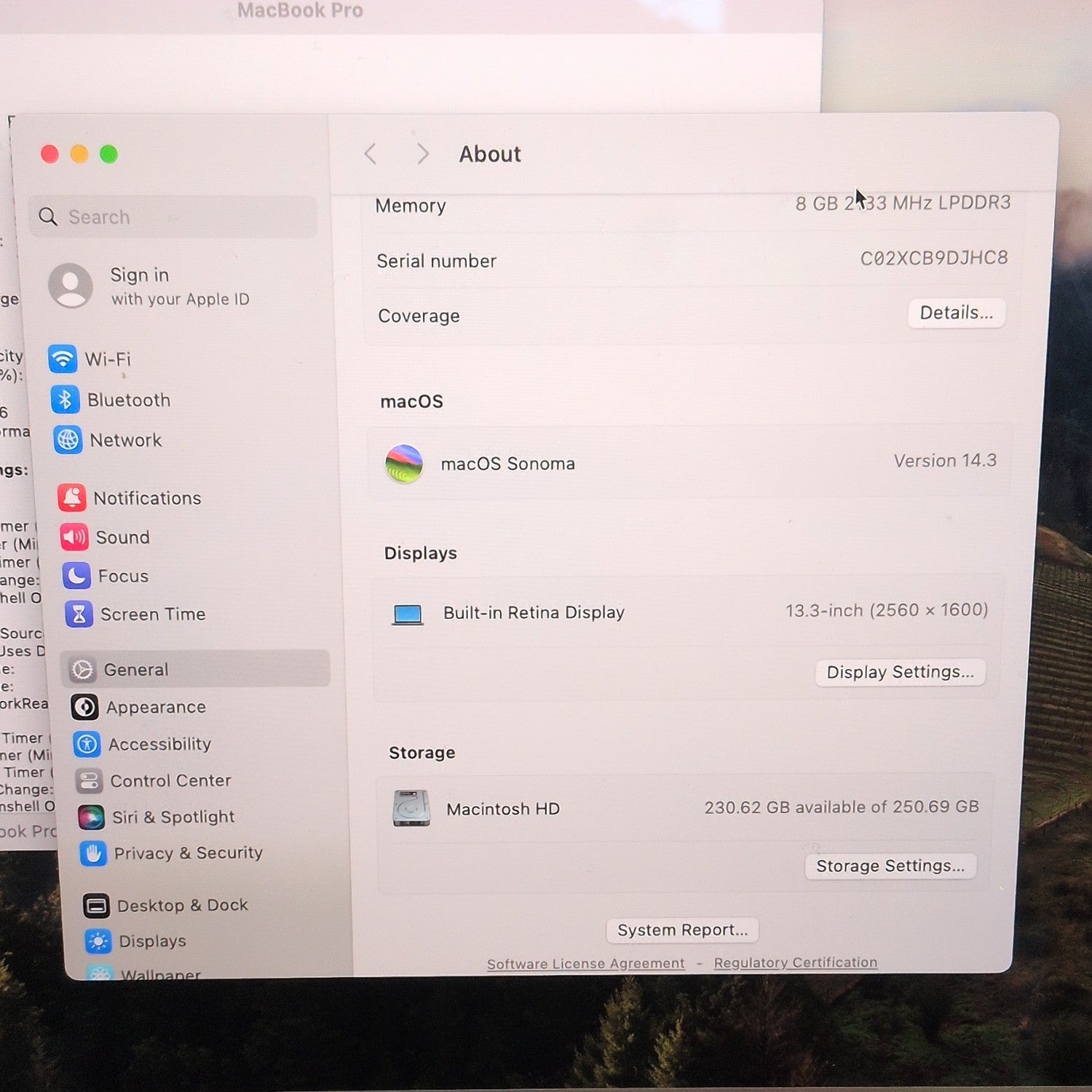The width and height of the screenshot is (1092, 1092).
Task: Select the Bluetooth icon in sidebar
Action: [x=65, y=400]
